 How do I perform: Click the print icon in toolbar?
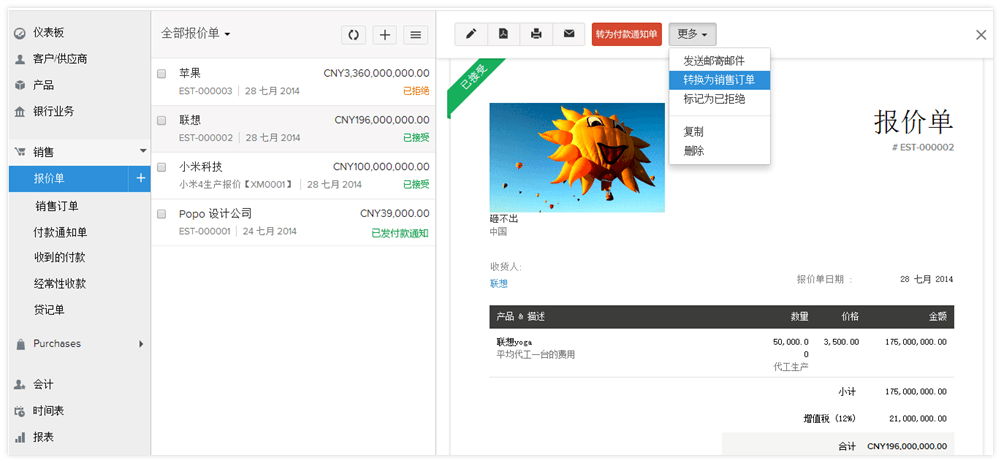pos(536,34)
